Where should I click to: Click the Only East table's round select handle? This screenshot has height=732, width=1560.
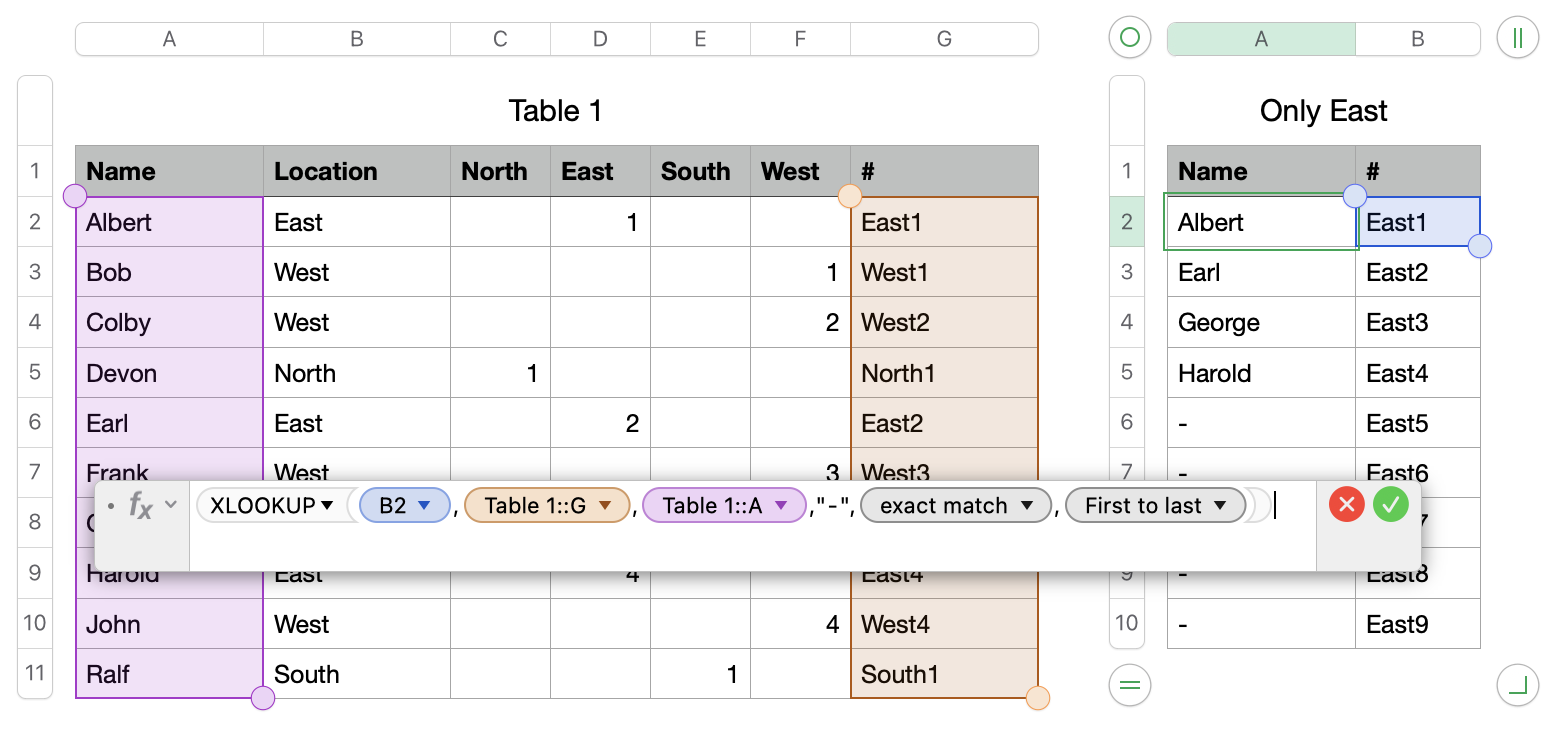tap(1130, 38)
